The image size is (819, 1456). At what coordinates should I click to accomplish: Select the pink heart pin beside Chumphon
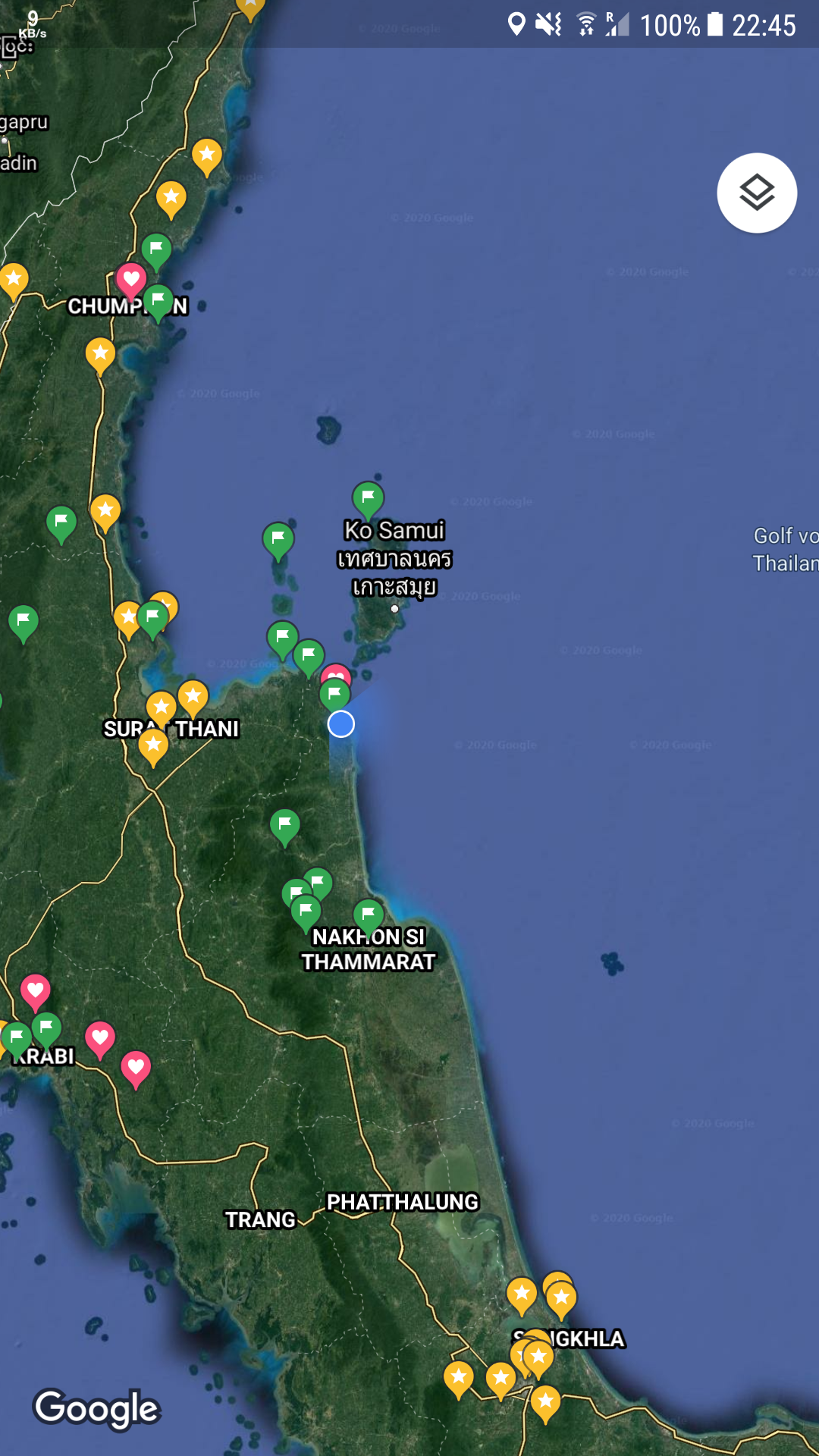[x=130, y=280]
